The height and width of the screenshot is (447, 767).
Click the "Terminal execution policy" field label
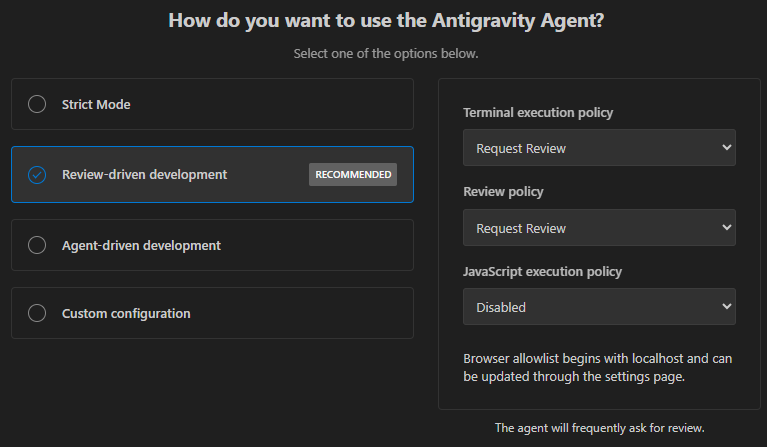(538, 112)
